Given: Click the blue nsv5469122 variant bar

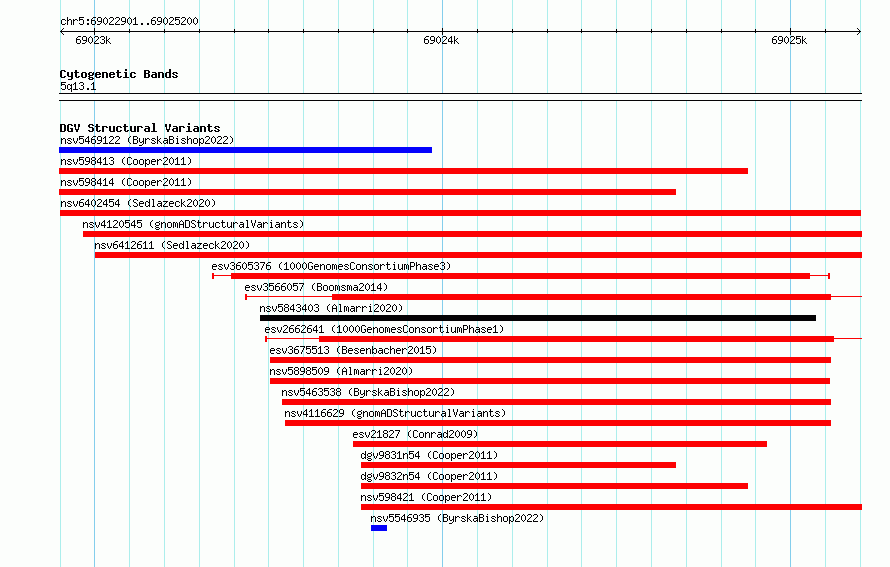Looking at the screenshot, I should coord(245,150).
